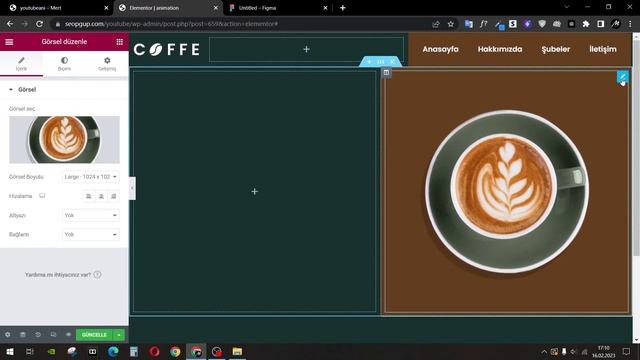Open the Görsel Boyutu size dropdown
Screen dimensions: 640x360
pyautogui.click(x=91, y=177)
